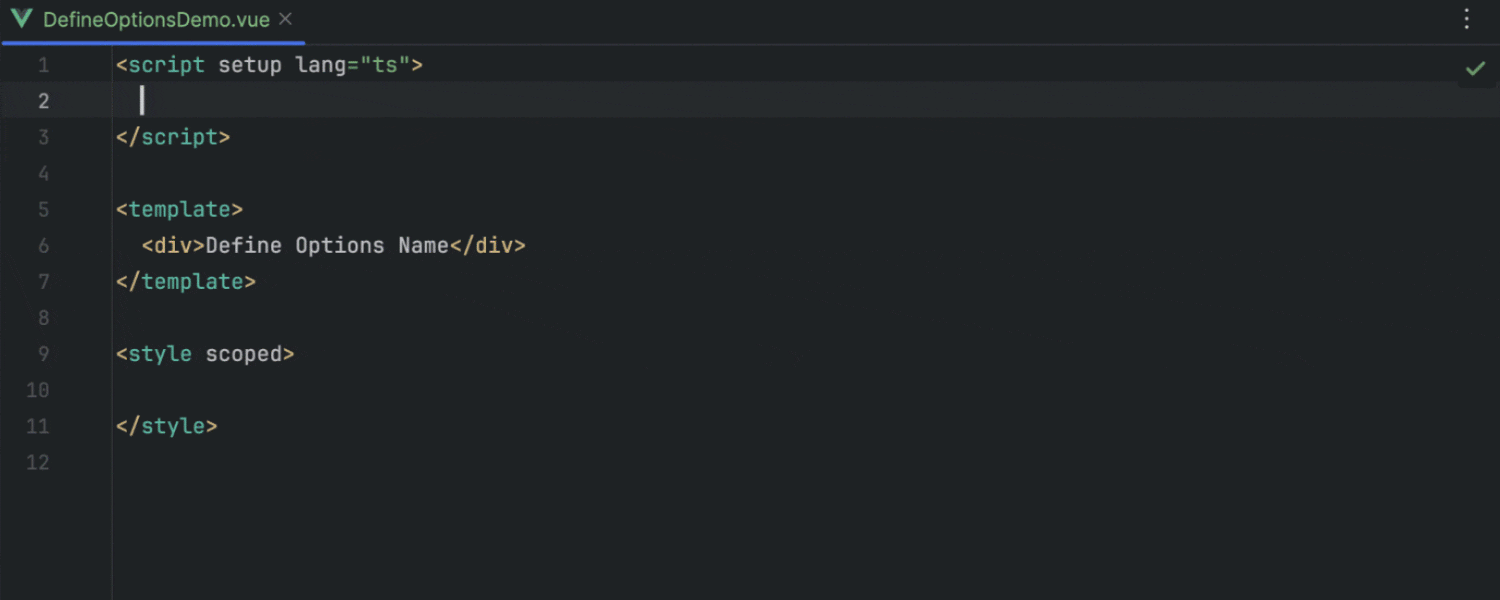Click the Vue file icon in the tab

pos(22,19)
